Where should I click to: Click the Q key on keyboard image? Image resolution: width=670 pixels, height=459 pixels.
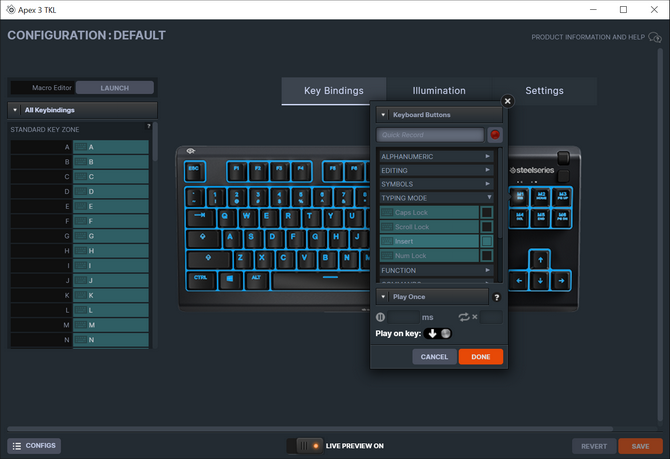225,217
